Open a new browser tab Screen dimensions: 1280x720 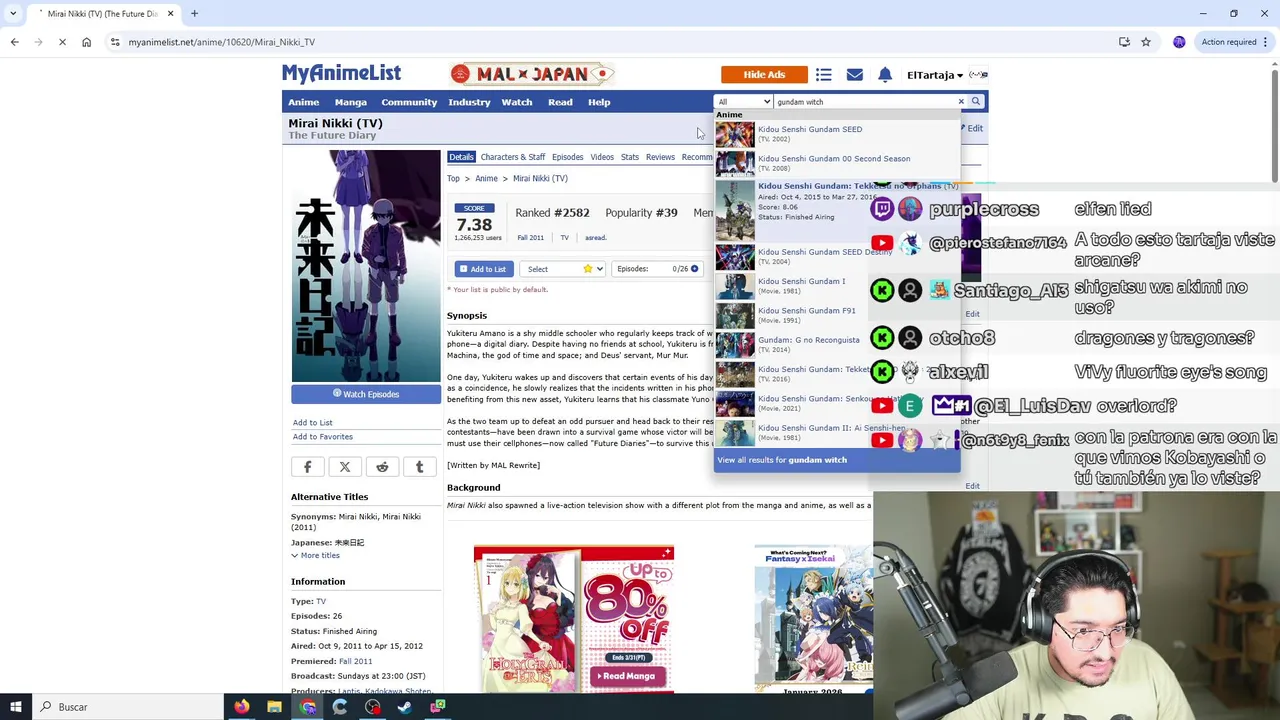click(194, 13)
